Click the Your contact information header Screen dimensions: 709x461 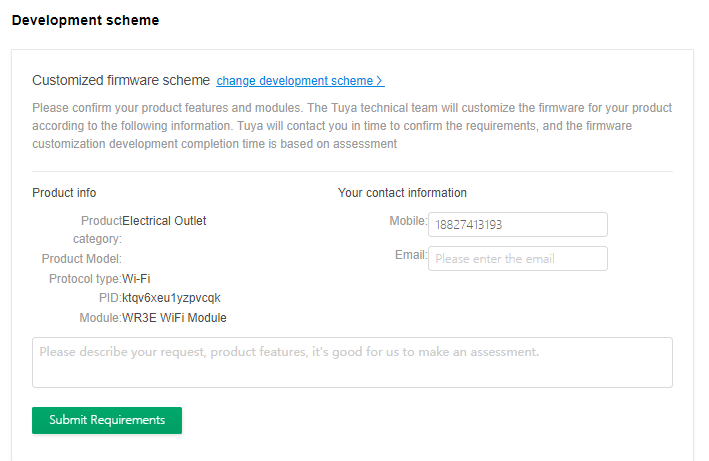pos(402,193)
